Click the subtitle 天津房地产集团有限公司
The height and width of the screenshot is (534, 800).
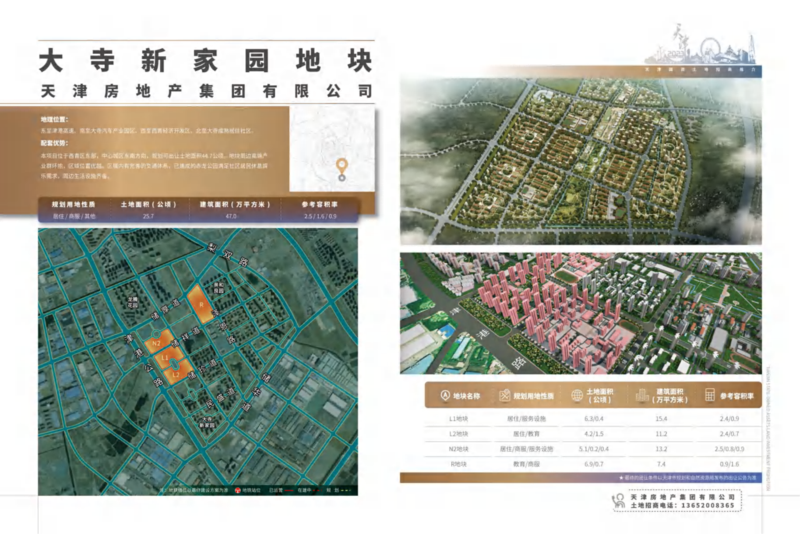206,91
